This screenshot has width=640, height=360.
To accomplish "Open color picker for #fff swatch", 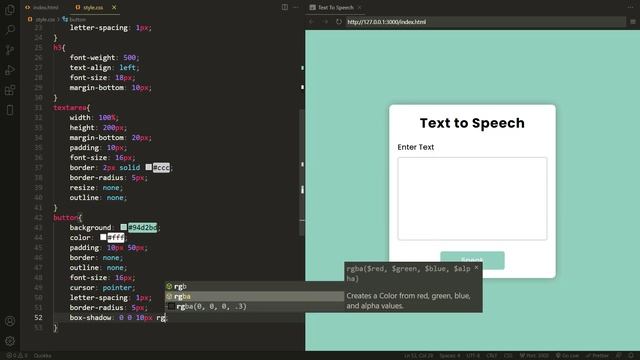I will click(103, 237).
